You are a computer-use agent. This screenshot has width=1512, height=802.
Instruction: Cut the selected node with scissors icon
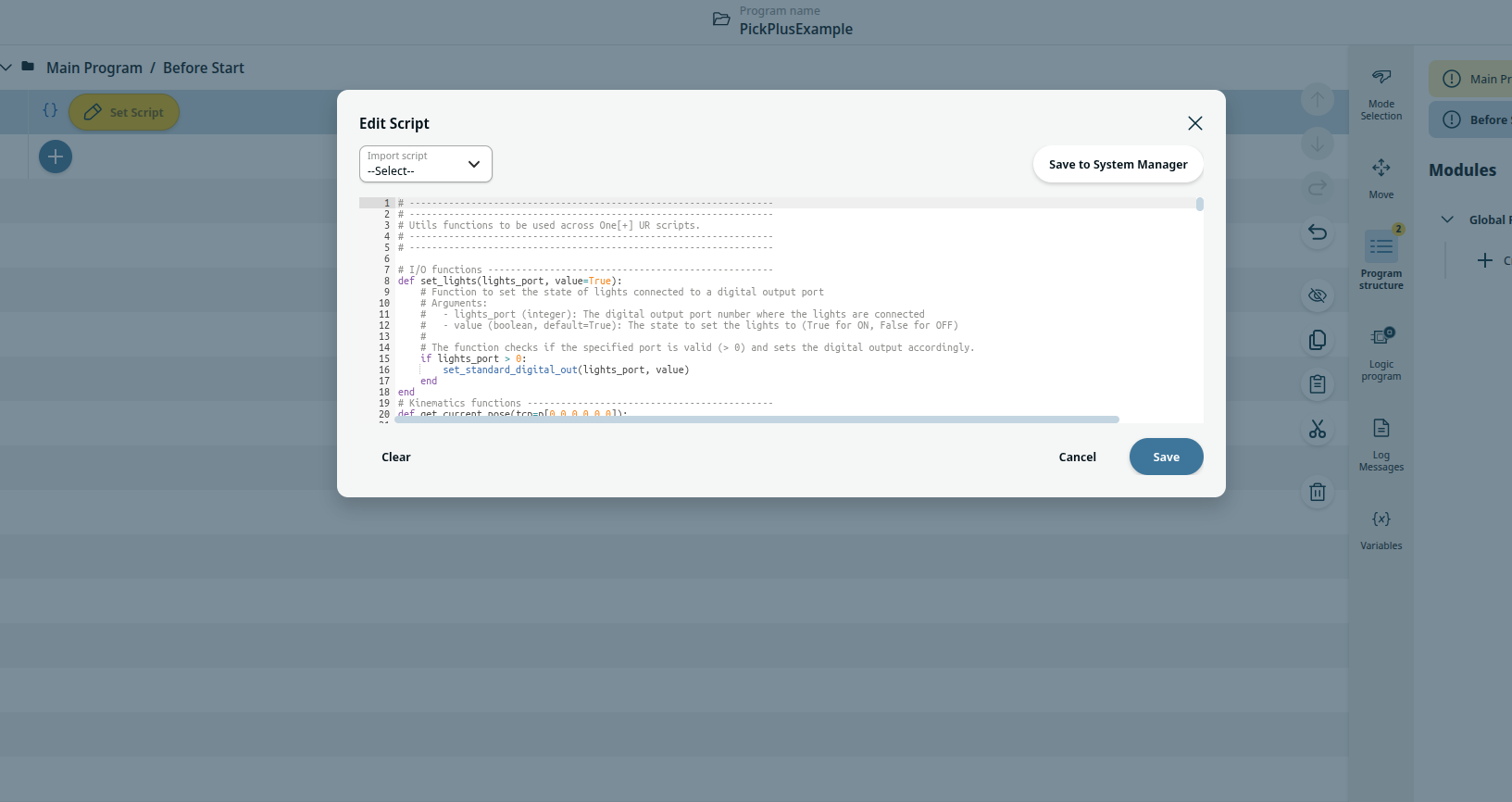point(1318,429)
